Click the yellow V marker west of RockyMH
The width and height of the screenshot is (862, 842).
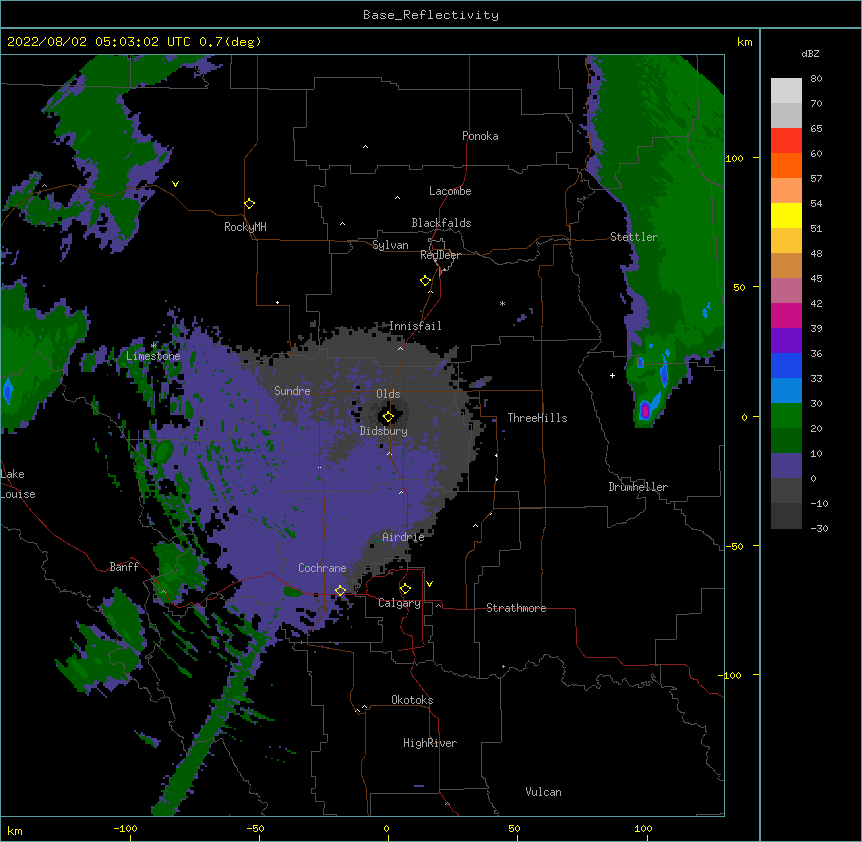[175, 184]
